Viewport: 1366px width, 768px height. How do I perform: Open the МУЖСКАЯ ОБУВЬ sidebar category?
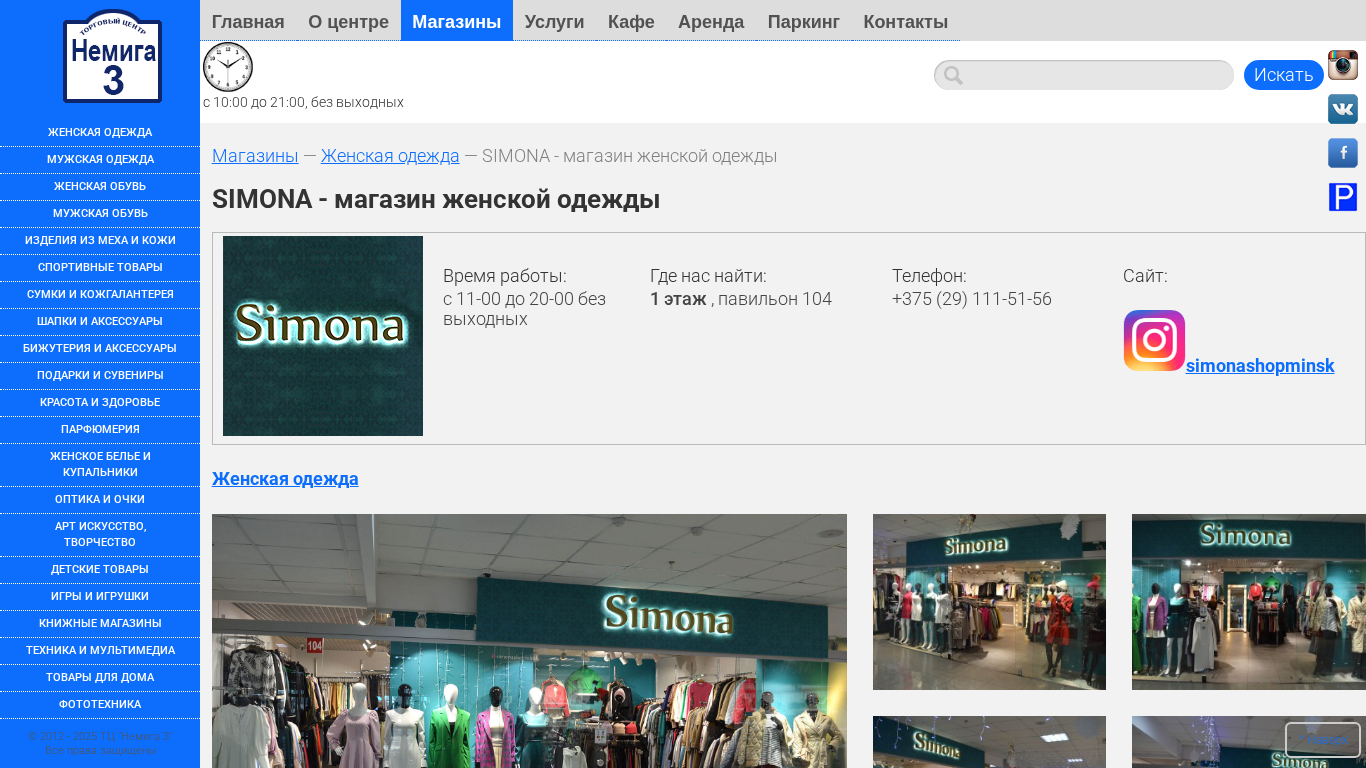pyautogui.click(x=100, y=214)
